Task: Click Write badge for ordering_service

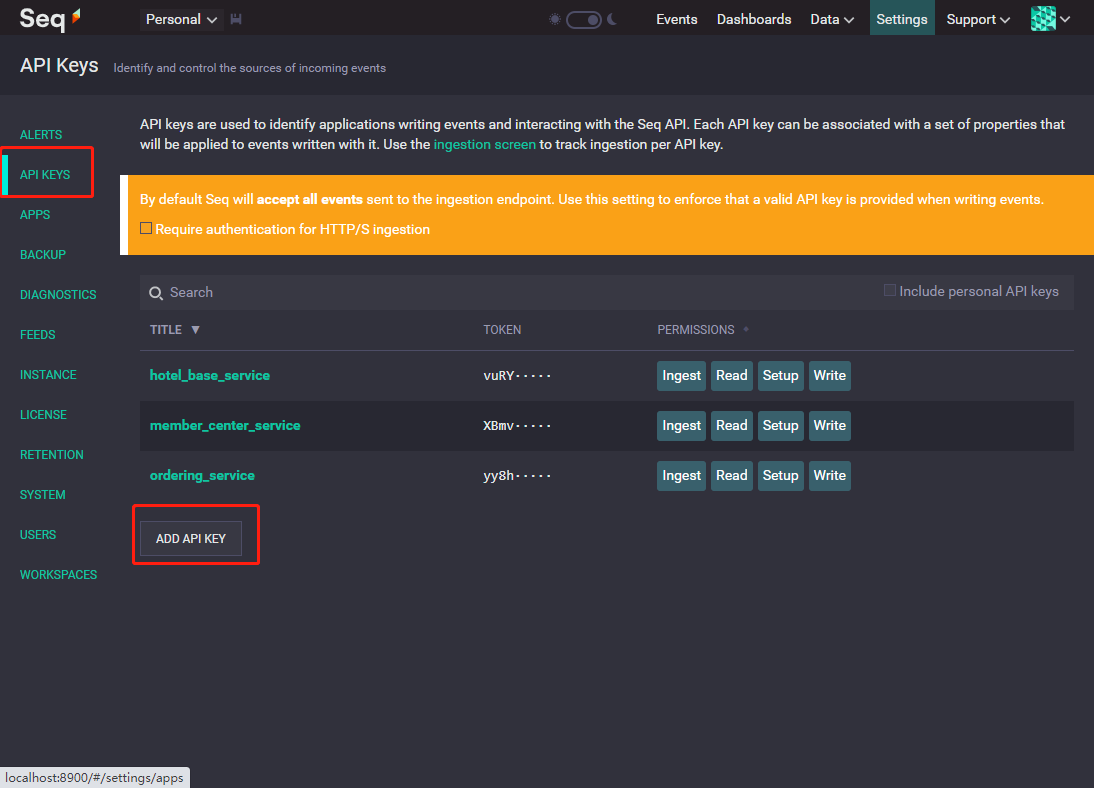Action: pos(830,475)
